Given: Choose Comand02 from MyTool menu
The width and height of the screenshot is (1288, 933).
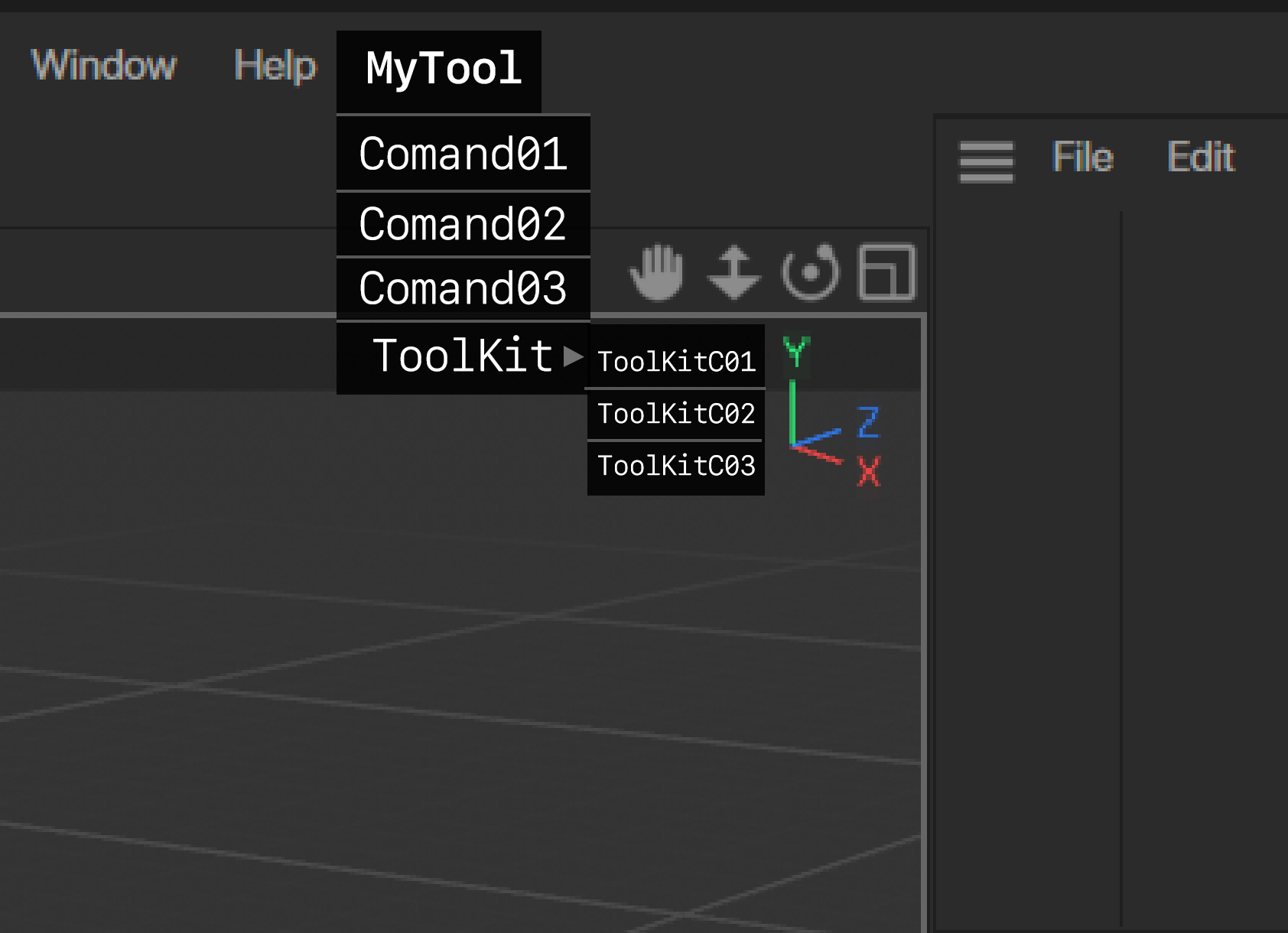Looking at the screenshot, I should (463, 224).
